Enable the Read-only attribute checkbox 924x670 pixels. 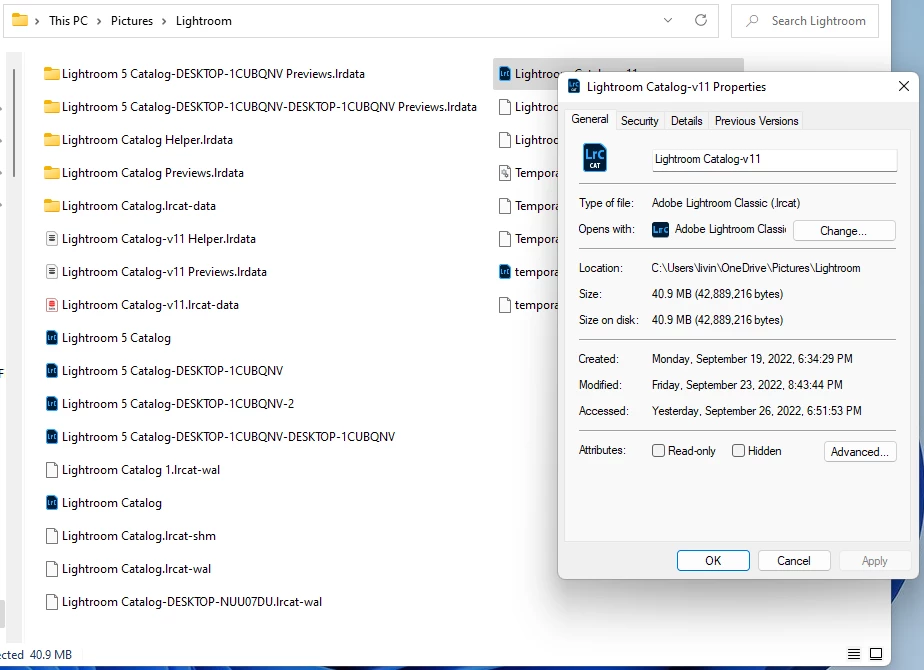click(658, 451)
